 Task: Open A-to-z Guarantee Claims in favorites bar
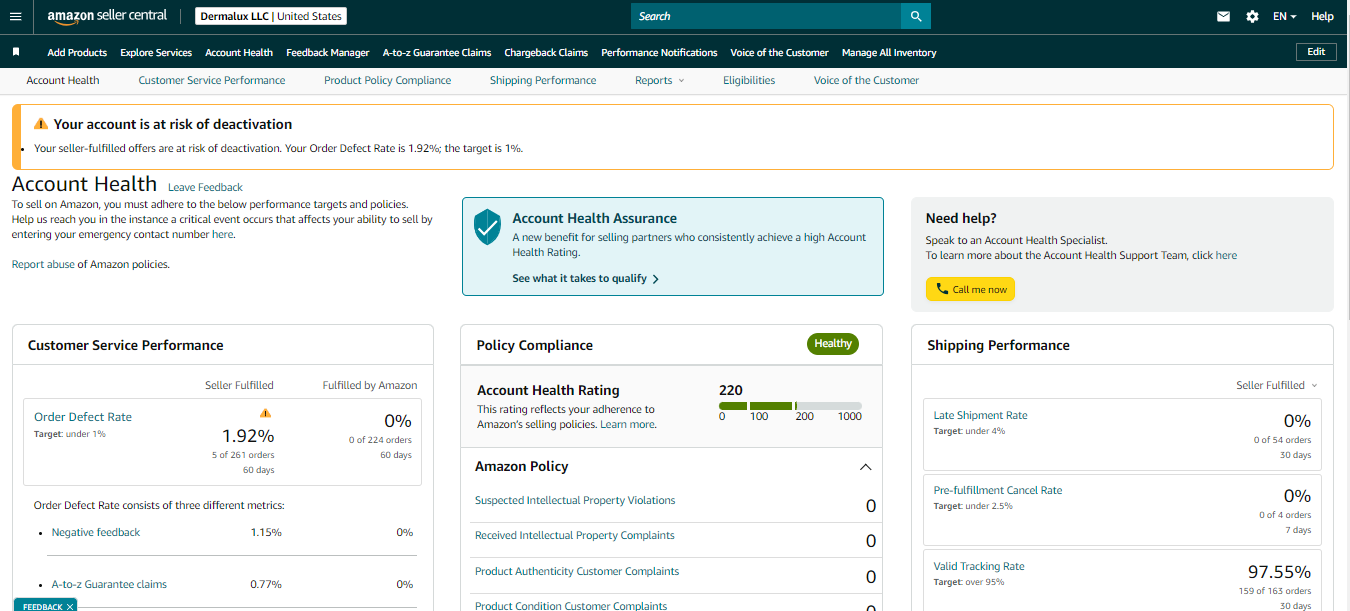point(437,52)
